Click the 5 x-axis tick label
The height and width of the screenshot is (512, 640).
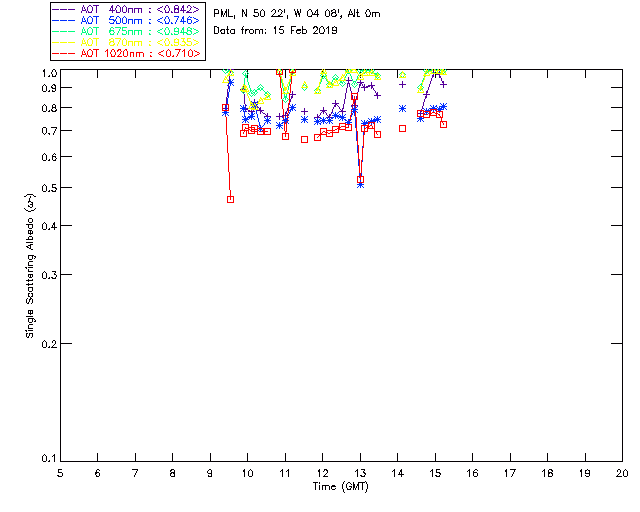coord(60,474)
